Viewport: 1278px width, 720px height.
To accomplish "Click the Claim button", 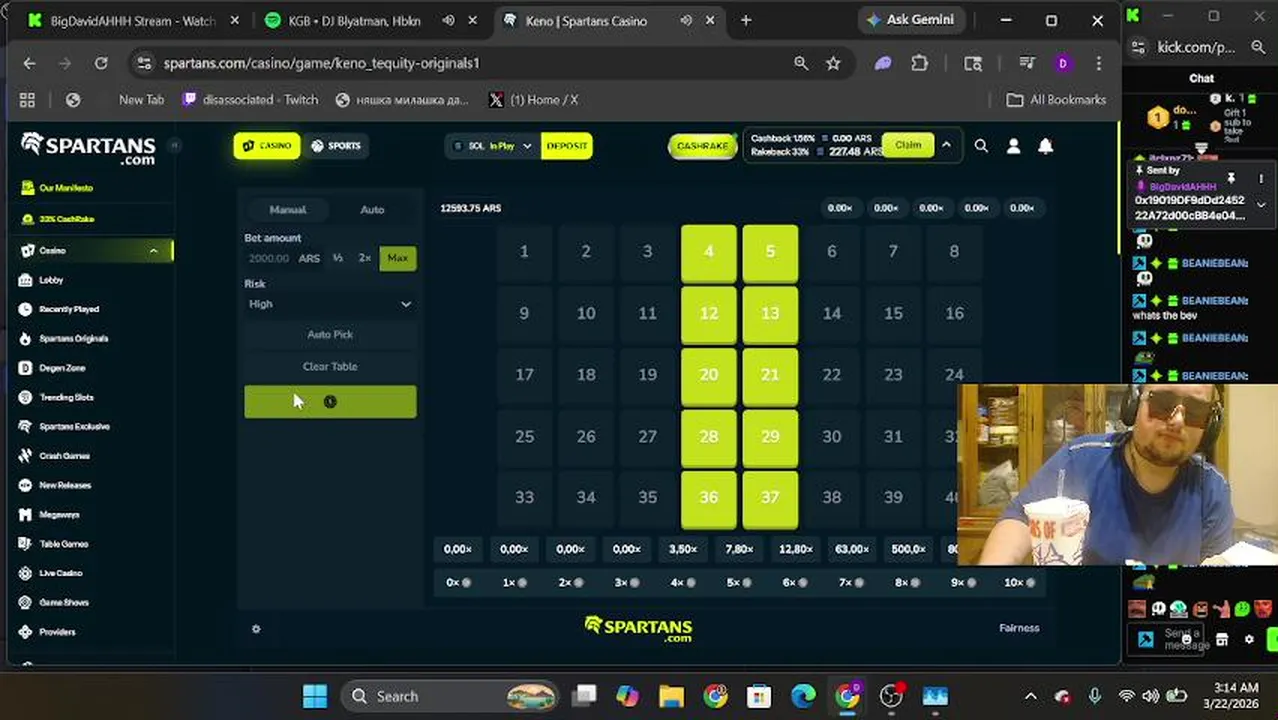I will click(x=908, y=146).
